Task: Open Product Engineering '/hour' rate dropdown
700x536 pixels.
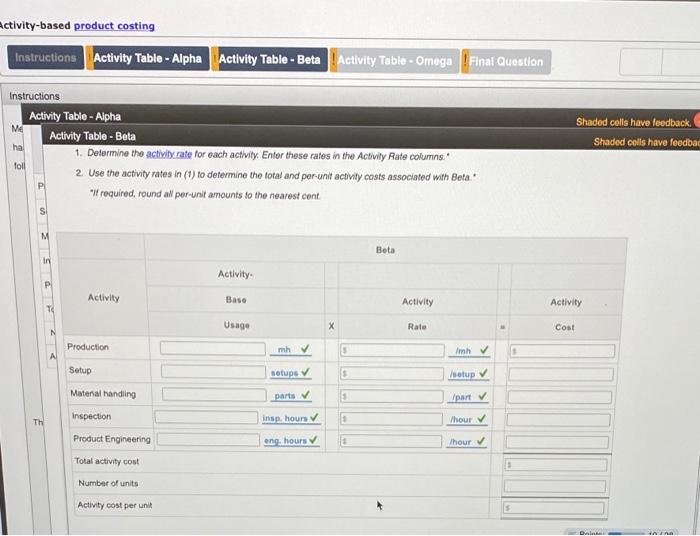Action: pos(460,442)
